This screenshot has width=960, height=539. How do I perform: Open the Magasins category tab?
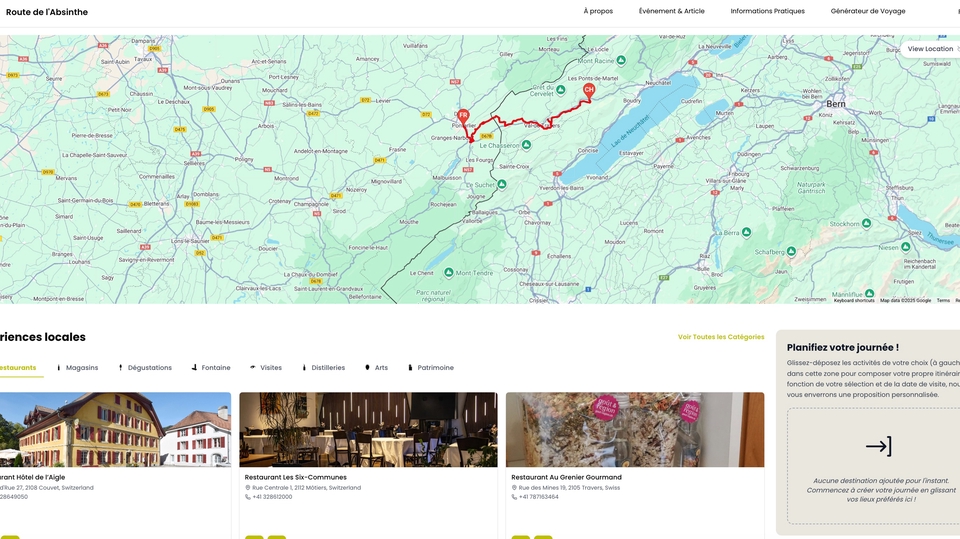[x=77, y=368]
